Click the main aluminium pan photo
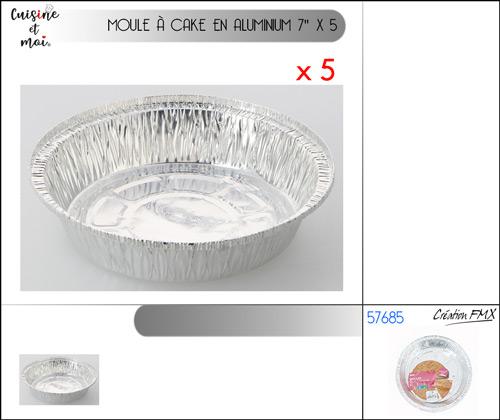This screenshot has height=420, width=500. tap(181, 188)
